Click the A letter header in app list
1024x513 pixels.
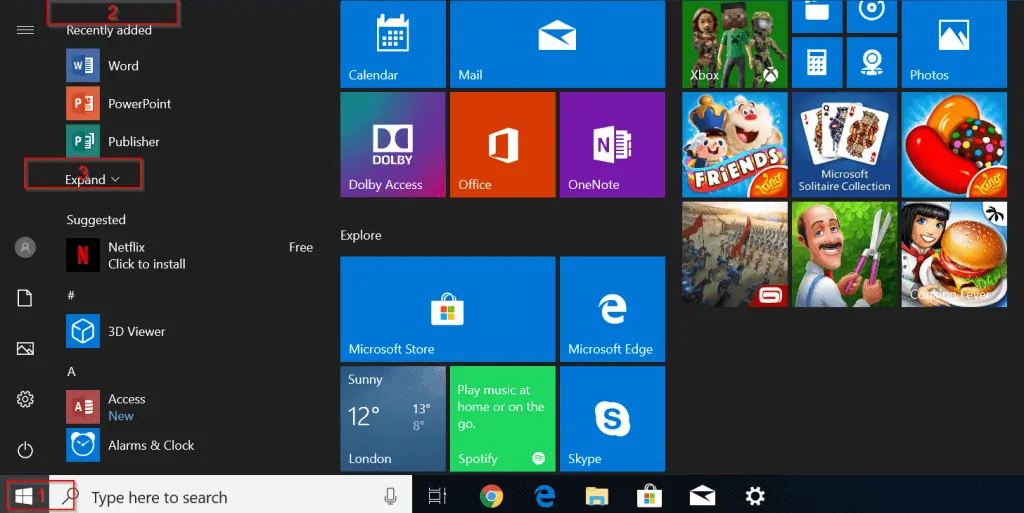click(71, 372)
